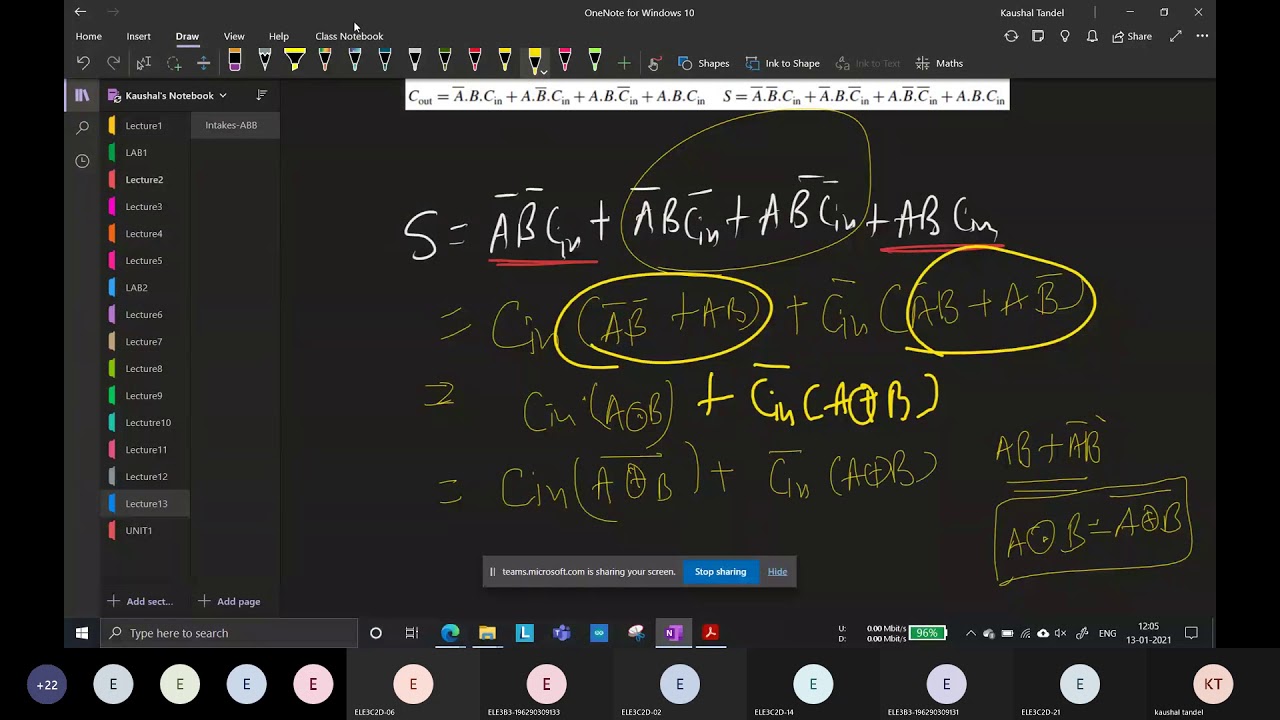This screenshot has width=1280, height=720.
Task: Expand the Kaushal's Notebook dropdown
Action: coord(222,95)
